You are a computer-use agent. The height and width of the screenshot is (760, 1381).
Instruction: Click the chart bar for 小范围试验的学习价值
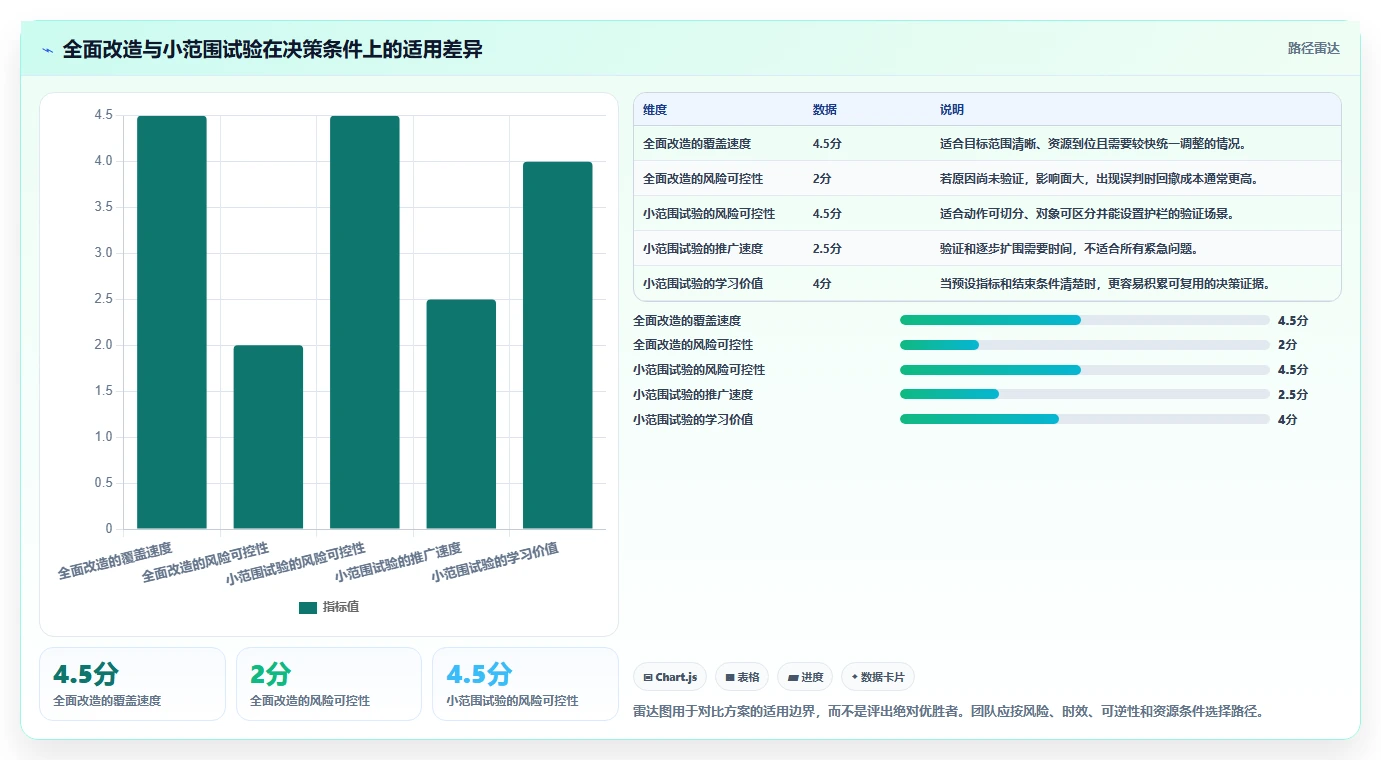pos(558,345)
